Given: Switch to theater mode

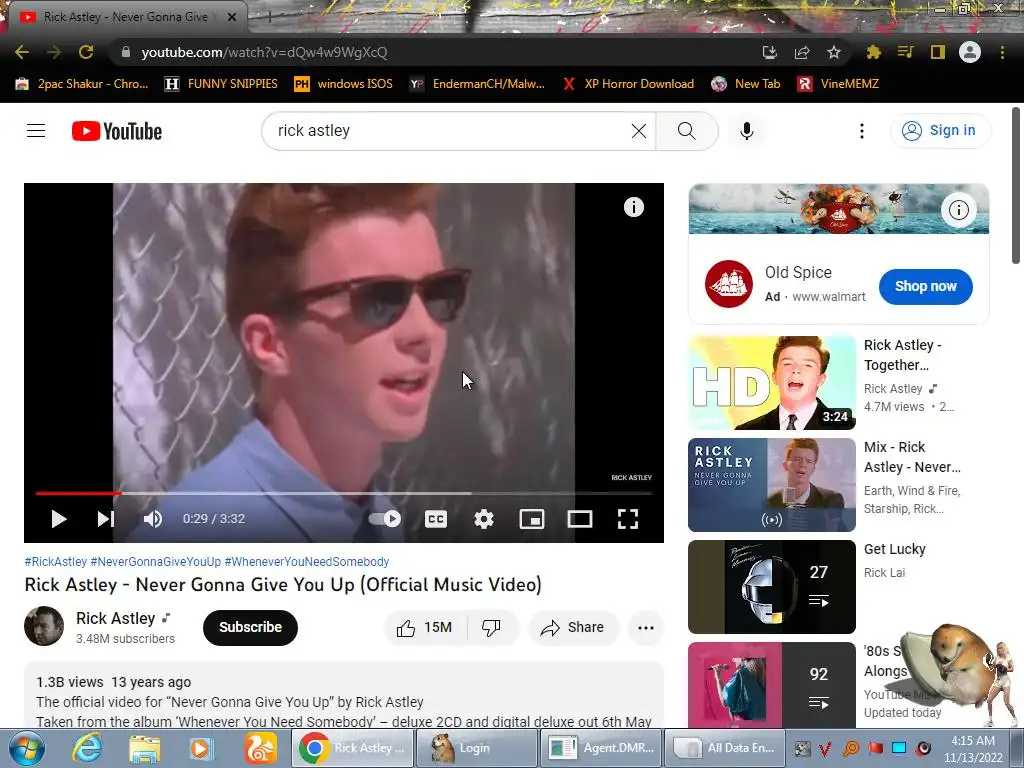Looking at the screenshot, I should (x=580, y=519).
